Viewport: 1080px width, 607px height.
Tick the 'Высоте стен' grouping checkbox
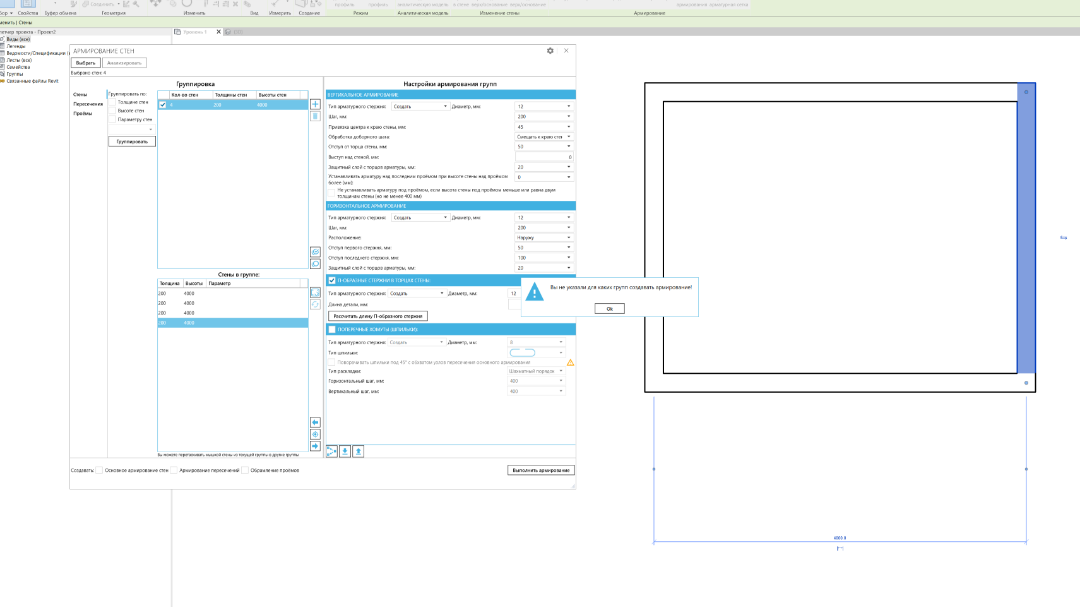click(x=112, y=111)
